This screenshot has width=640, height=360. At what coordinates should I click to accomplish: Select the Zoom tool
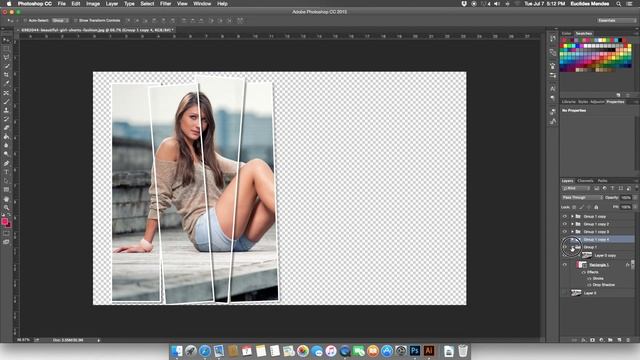pos(6,207)
